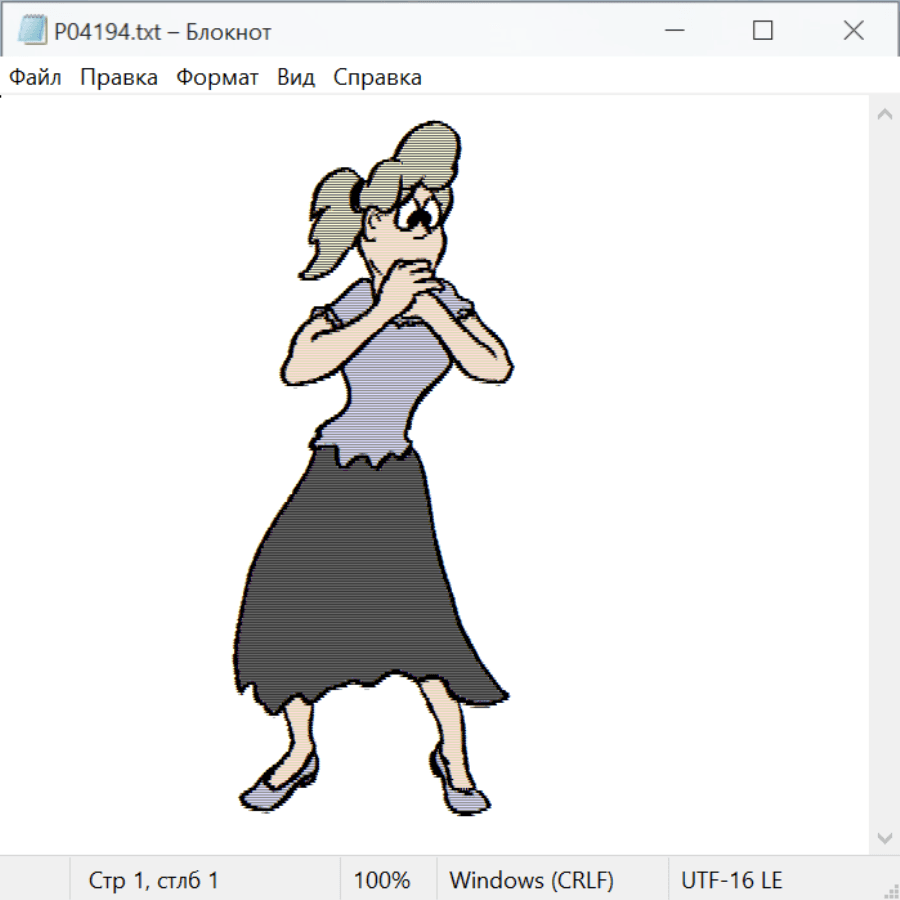Click the resize grip in the status bar corner
This screenshot has height=900, width=900.
click(890, 890)
